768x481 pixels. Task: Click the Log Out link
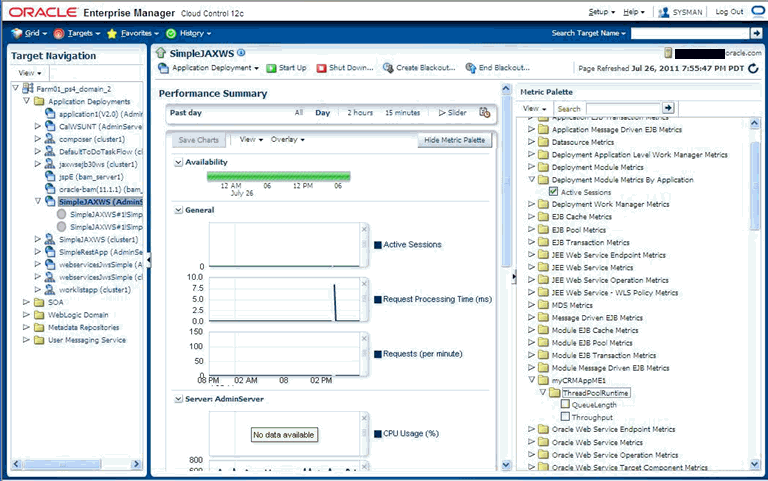click(729, 12)
